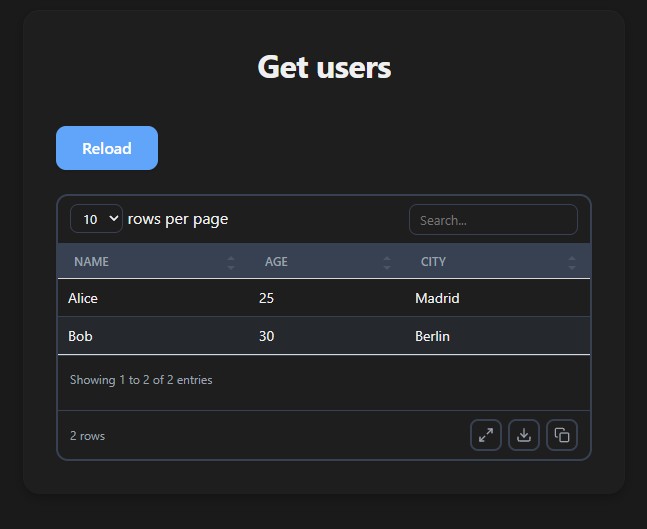Click the sort arrows in NAME column

231,262
